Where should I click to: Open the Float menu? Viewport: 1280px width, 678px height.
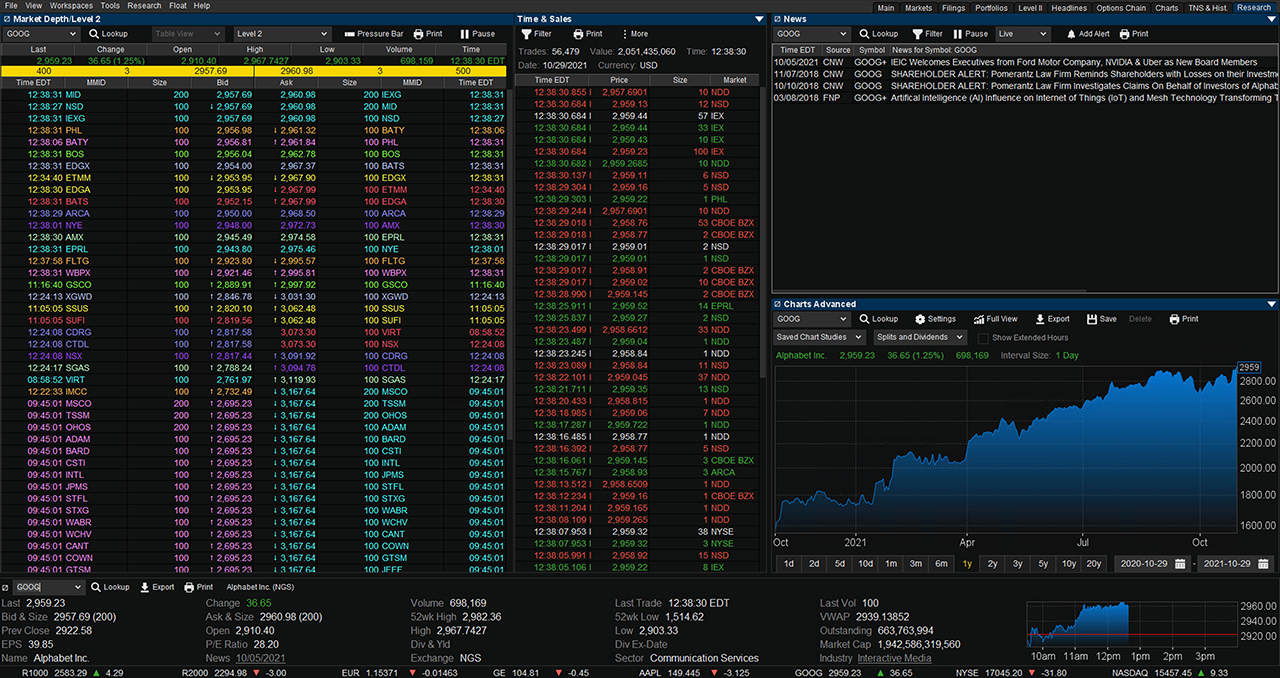click(x=177, y=6)
